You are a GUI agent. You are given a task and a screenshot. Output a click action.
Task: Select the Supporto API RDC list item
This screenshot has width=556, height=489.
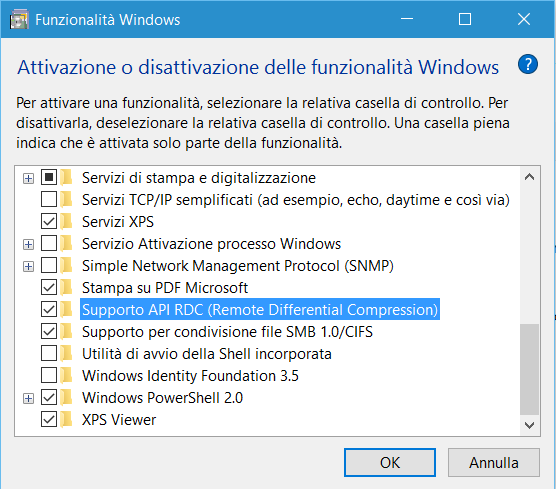(x=260, y=309)
